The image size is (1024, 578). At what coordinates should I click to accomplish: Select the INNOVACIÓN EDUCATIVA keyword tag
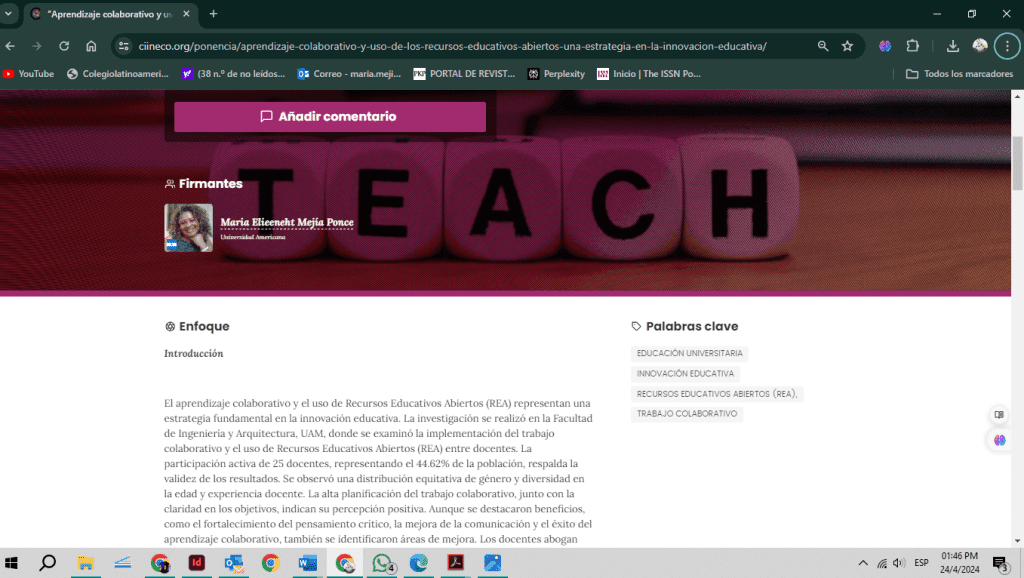click(x=685, y=374)
